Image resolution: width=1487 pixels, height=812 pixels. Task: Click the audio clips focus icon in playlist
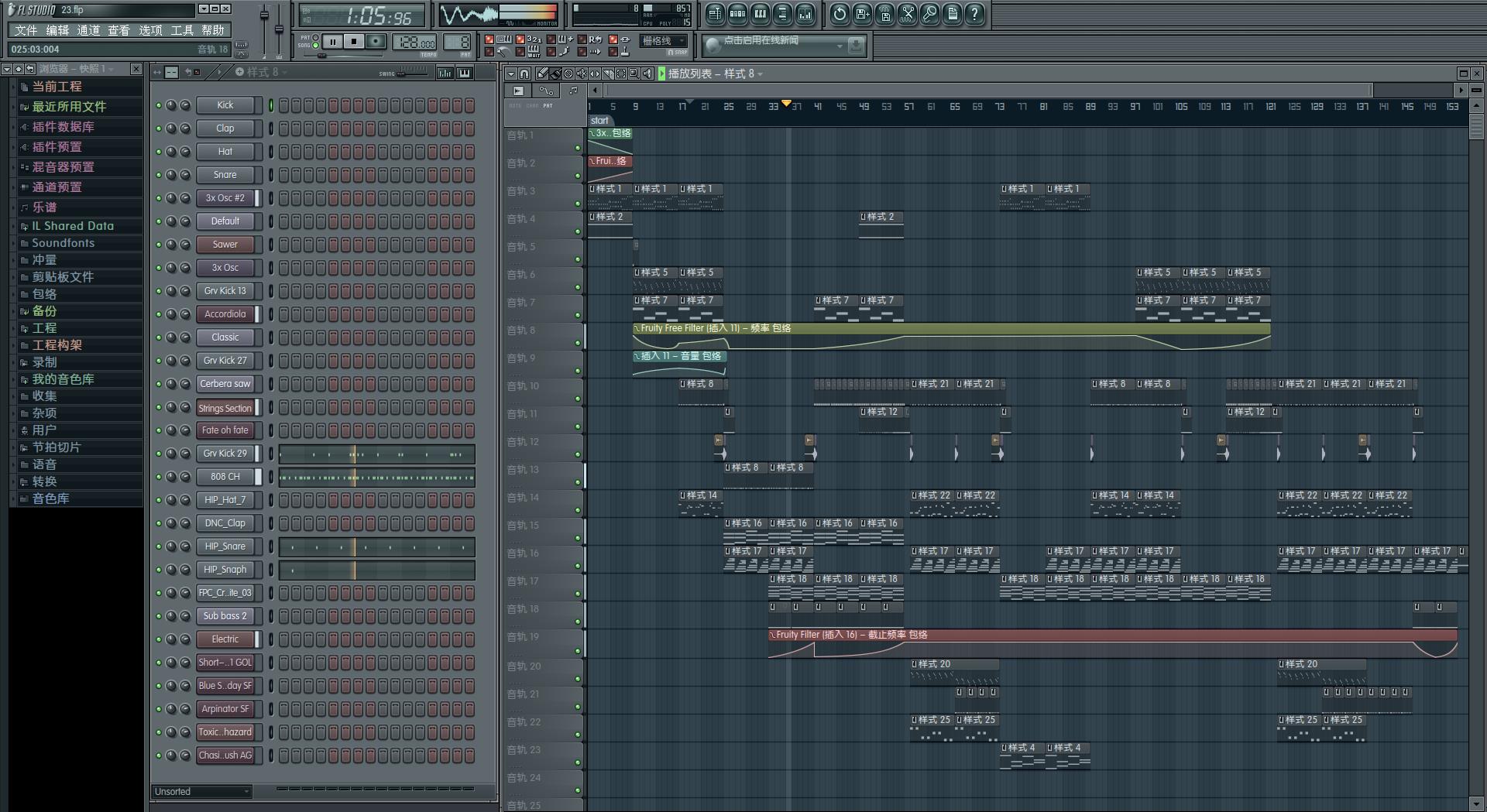click(x=518, y=91)
